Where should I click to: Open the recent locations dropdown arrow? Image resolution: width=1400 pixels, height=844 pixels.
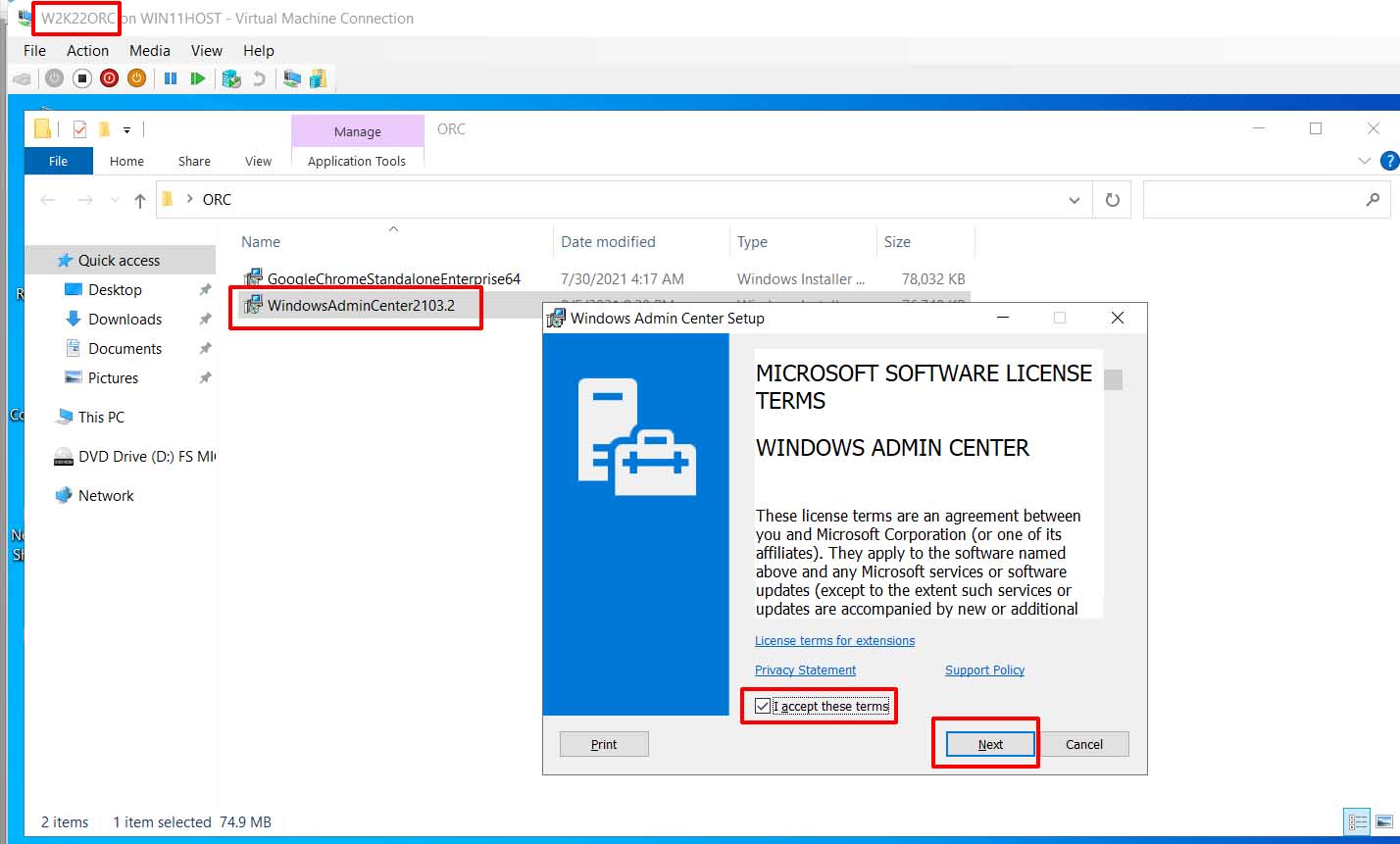click(x=116, y=200)
